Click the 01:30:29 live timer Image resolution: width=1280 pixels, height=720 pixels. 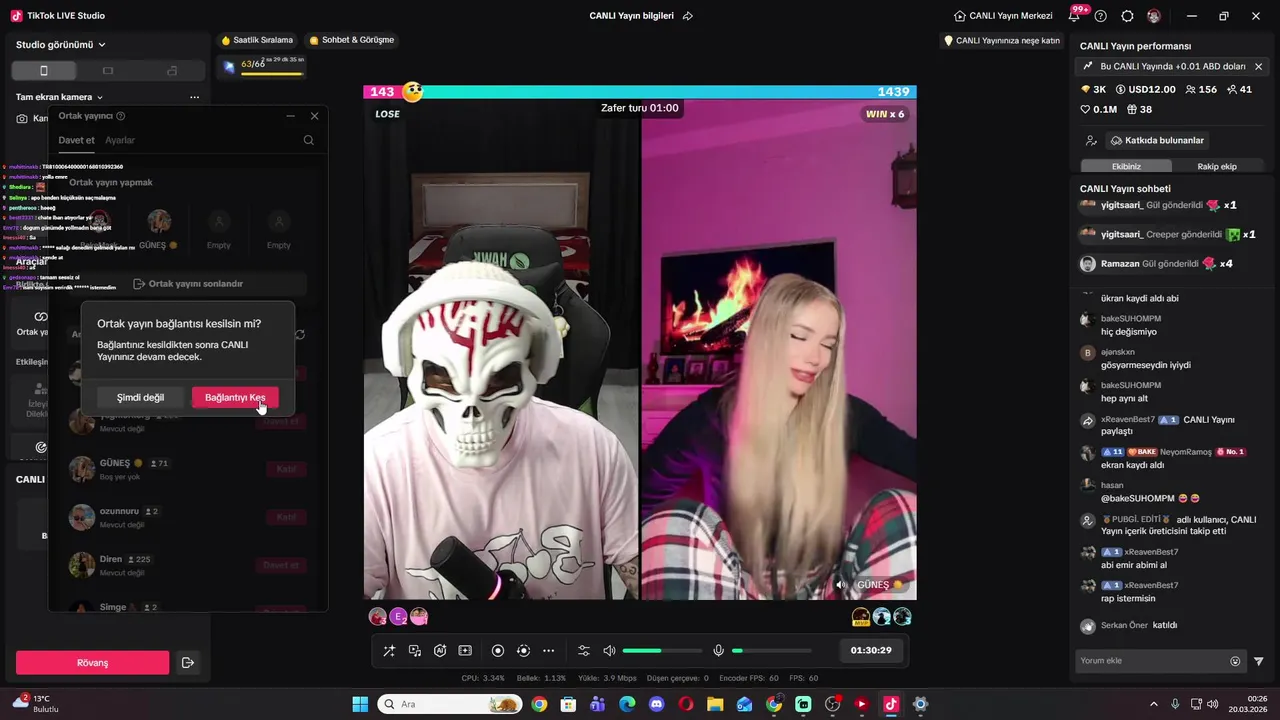[x=871, y=650]
